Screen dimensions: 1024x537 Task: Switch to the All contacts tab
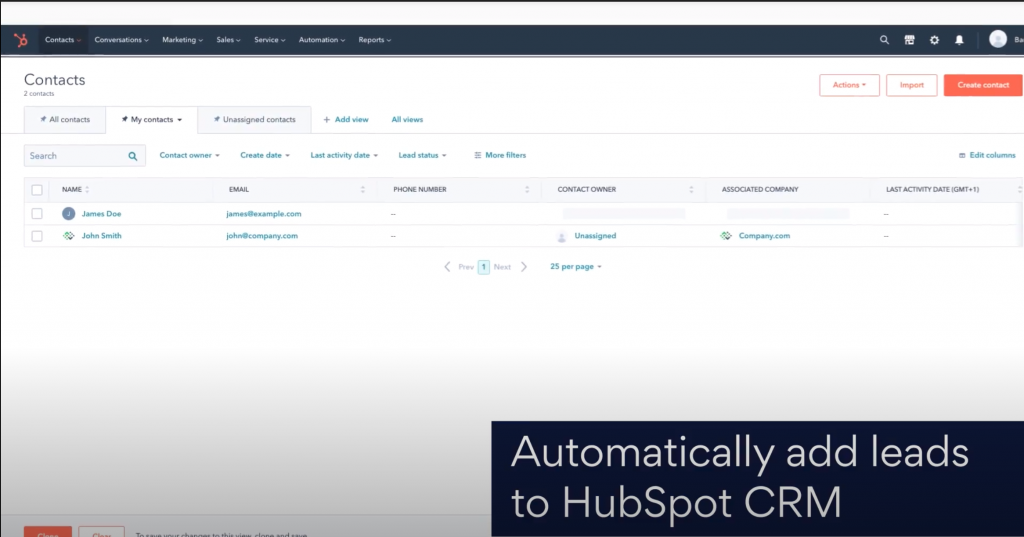[x=65, y=120]
